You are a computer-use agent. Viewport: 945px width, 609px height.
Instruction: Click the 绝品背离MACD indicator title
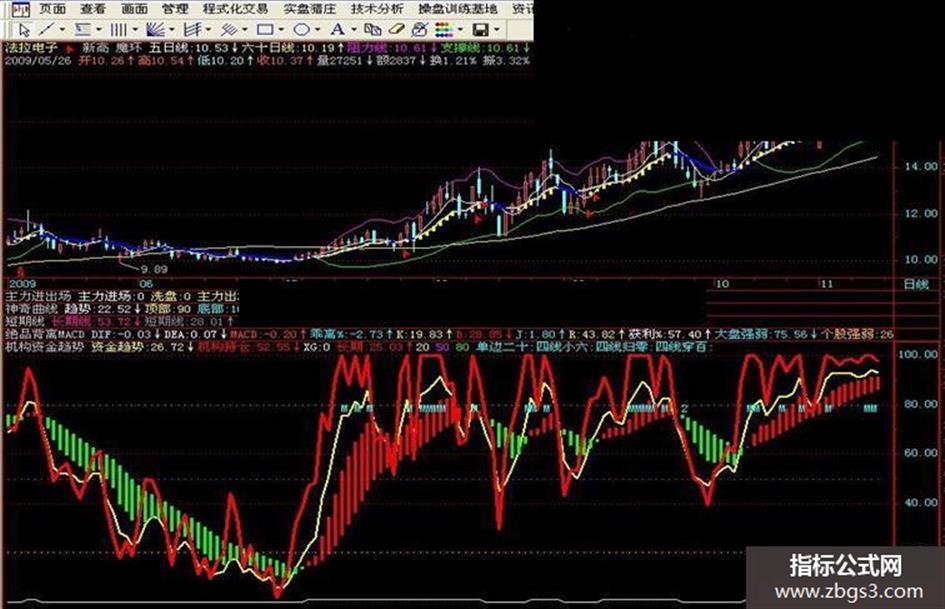point(45,334)
